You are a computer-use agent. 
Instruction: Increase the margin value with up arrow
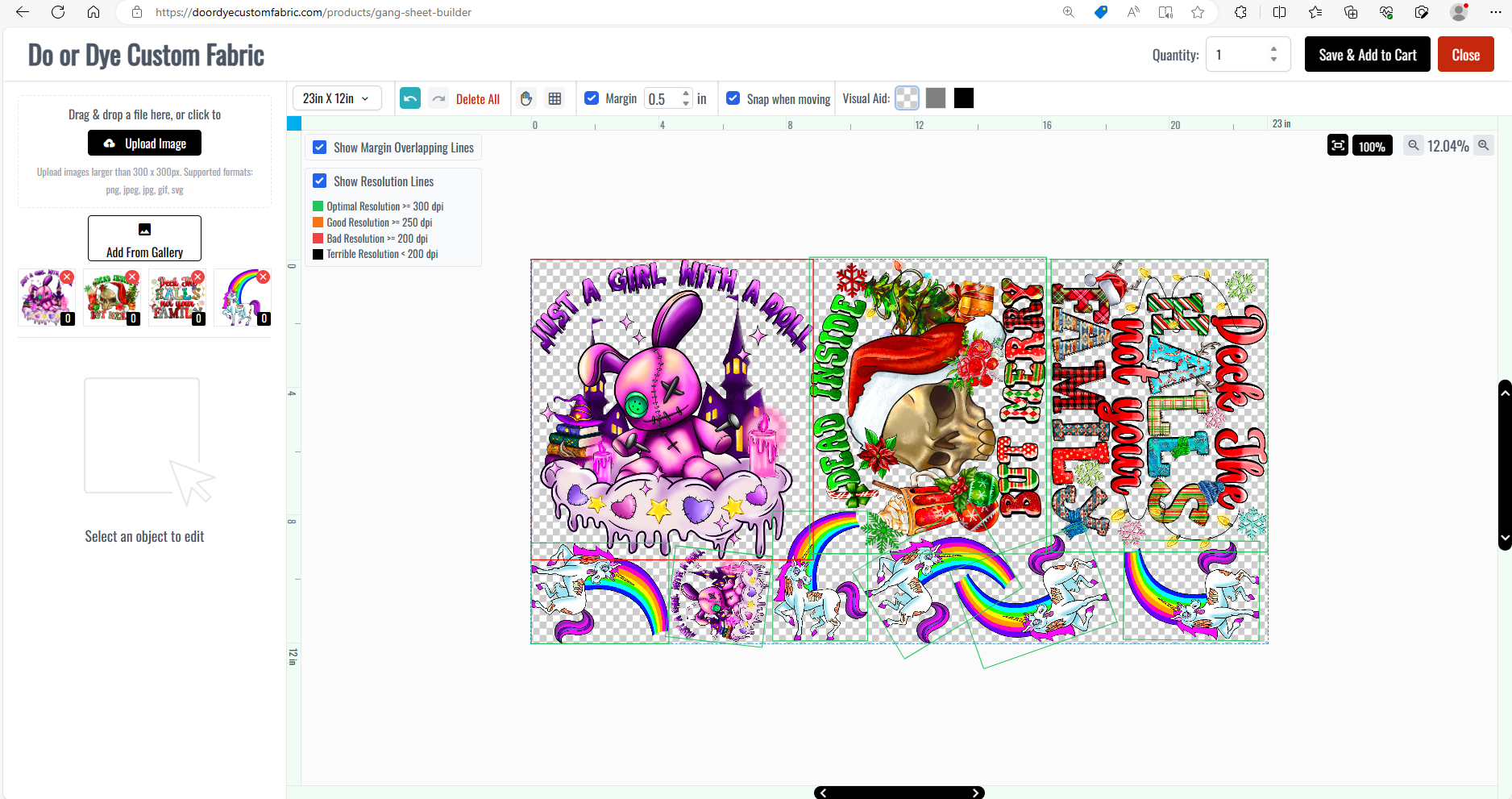click(x=686, y=94)
